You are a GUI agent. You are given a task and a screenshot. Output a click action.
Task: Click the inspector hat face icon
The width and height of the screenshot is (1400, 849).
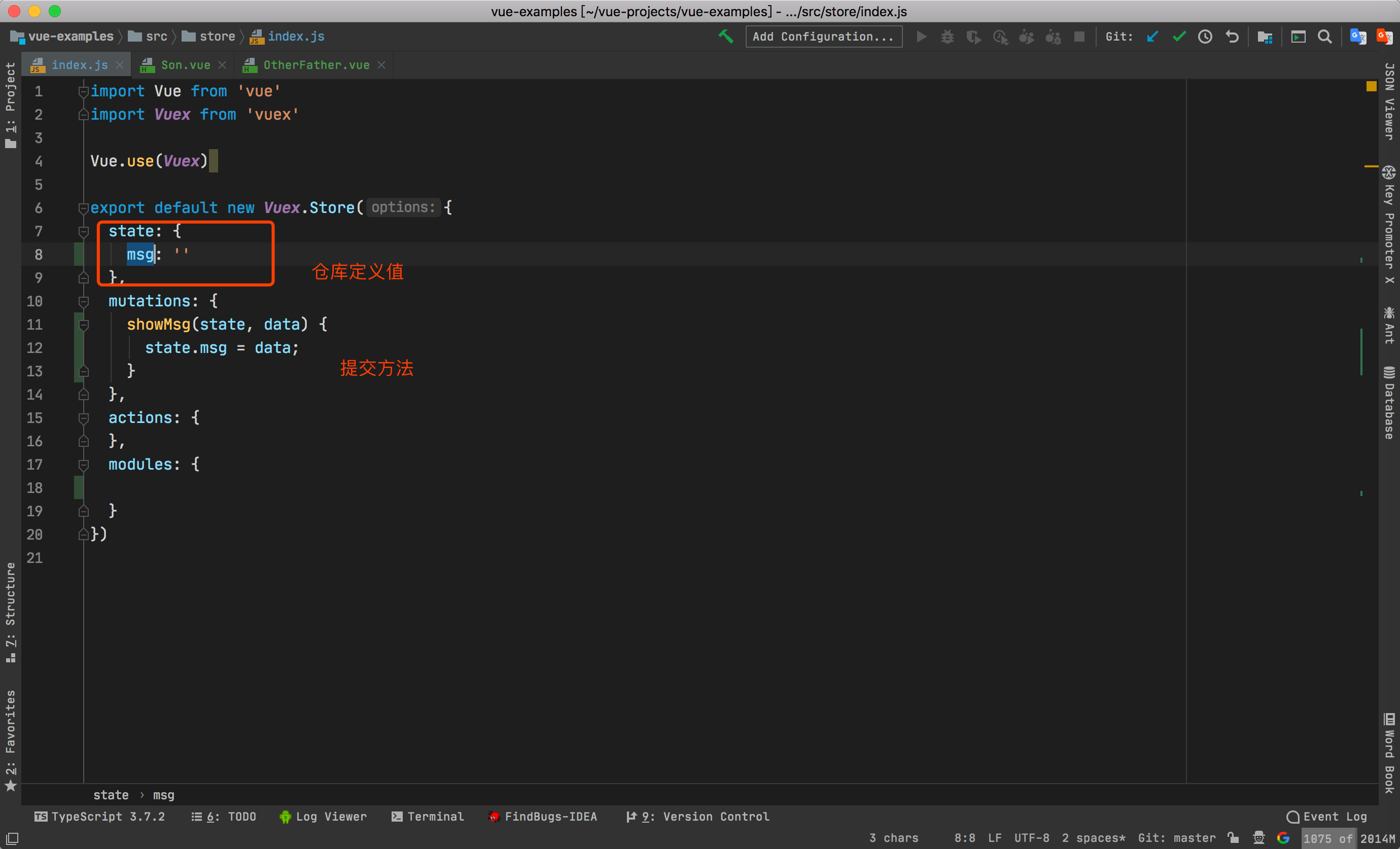point(1258,838)
